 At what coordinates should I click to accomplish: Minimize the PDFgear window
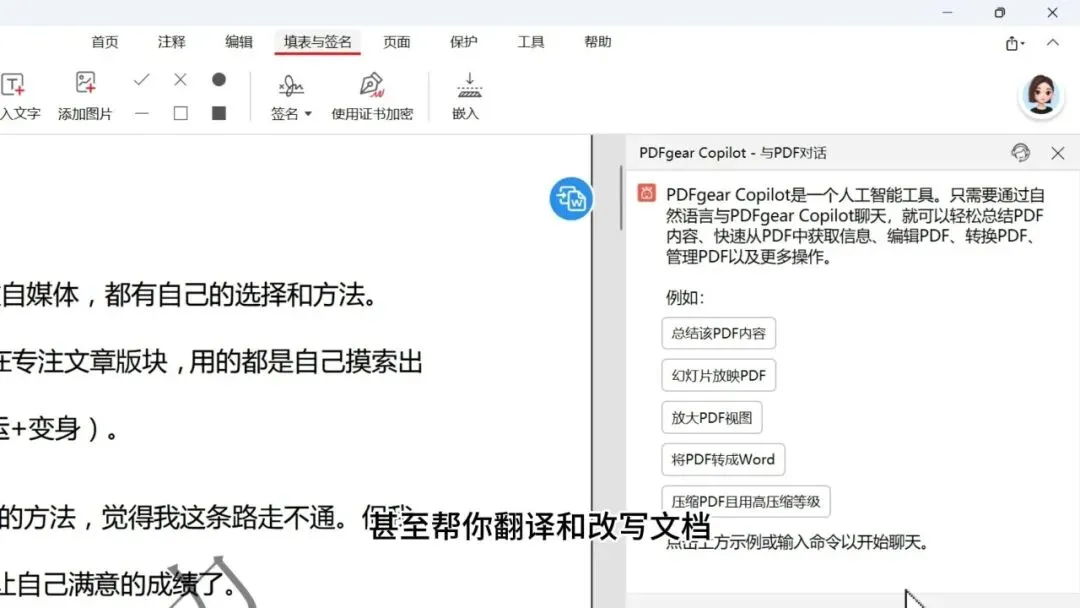(948, 12)
